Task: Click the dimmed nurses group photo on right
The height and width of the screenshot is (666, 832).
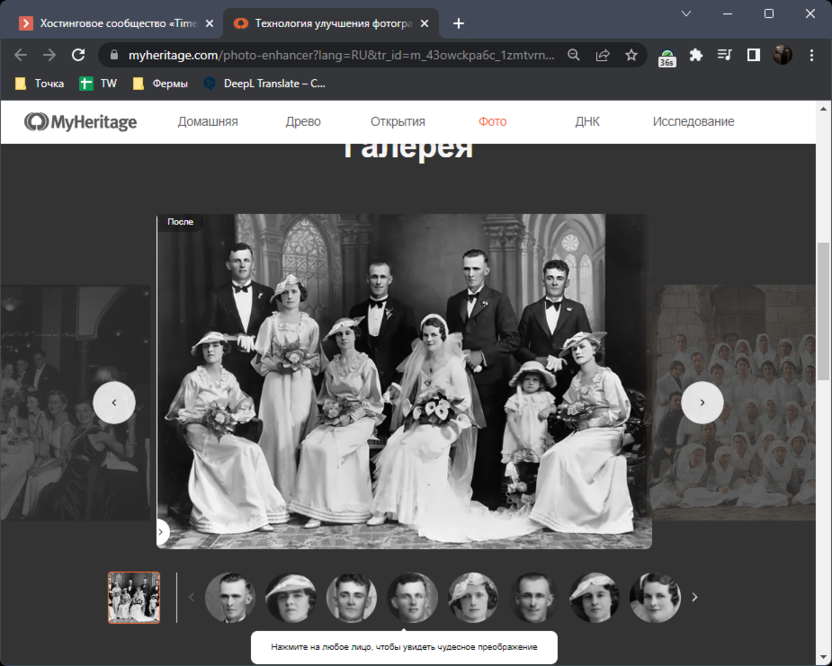Action: (x=733, y=402)
